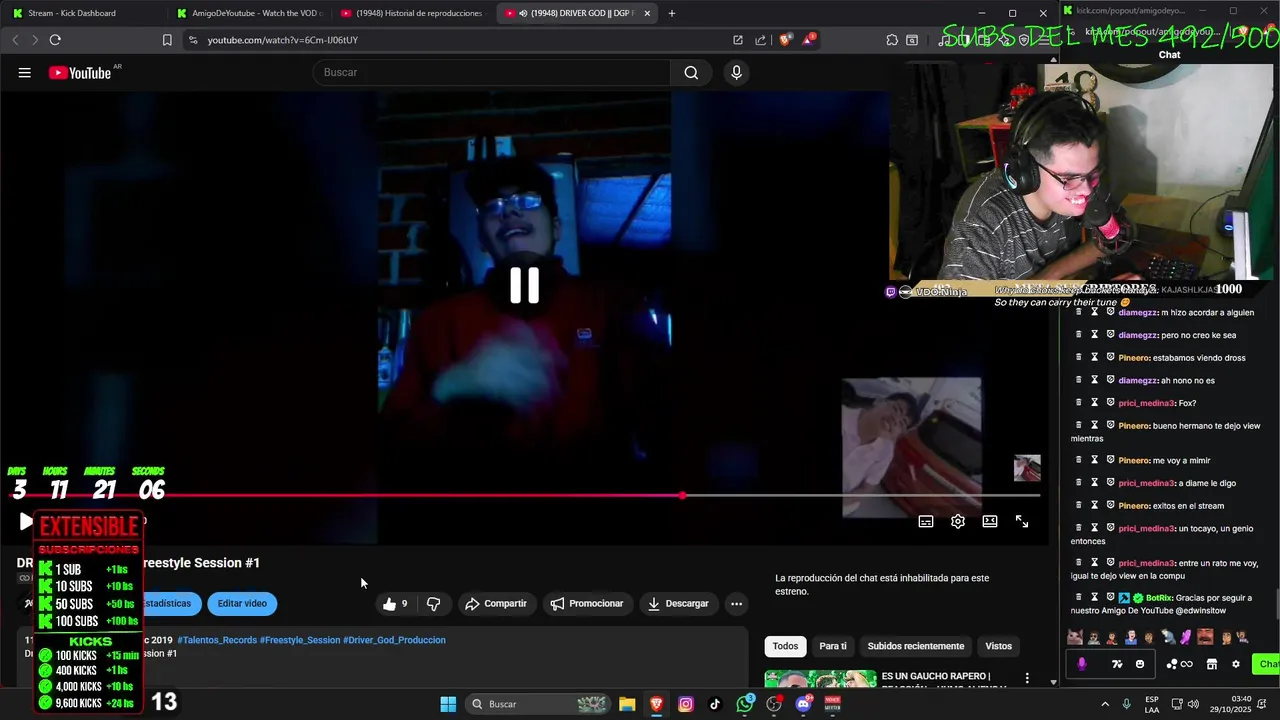Go back with browser back arrow
Viewport: 1280px width, 720px height.
[15, 40]
